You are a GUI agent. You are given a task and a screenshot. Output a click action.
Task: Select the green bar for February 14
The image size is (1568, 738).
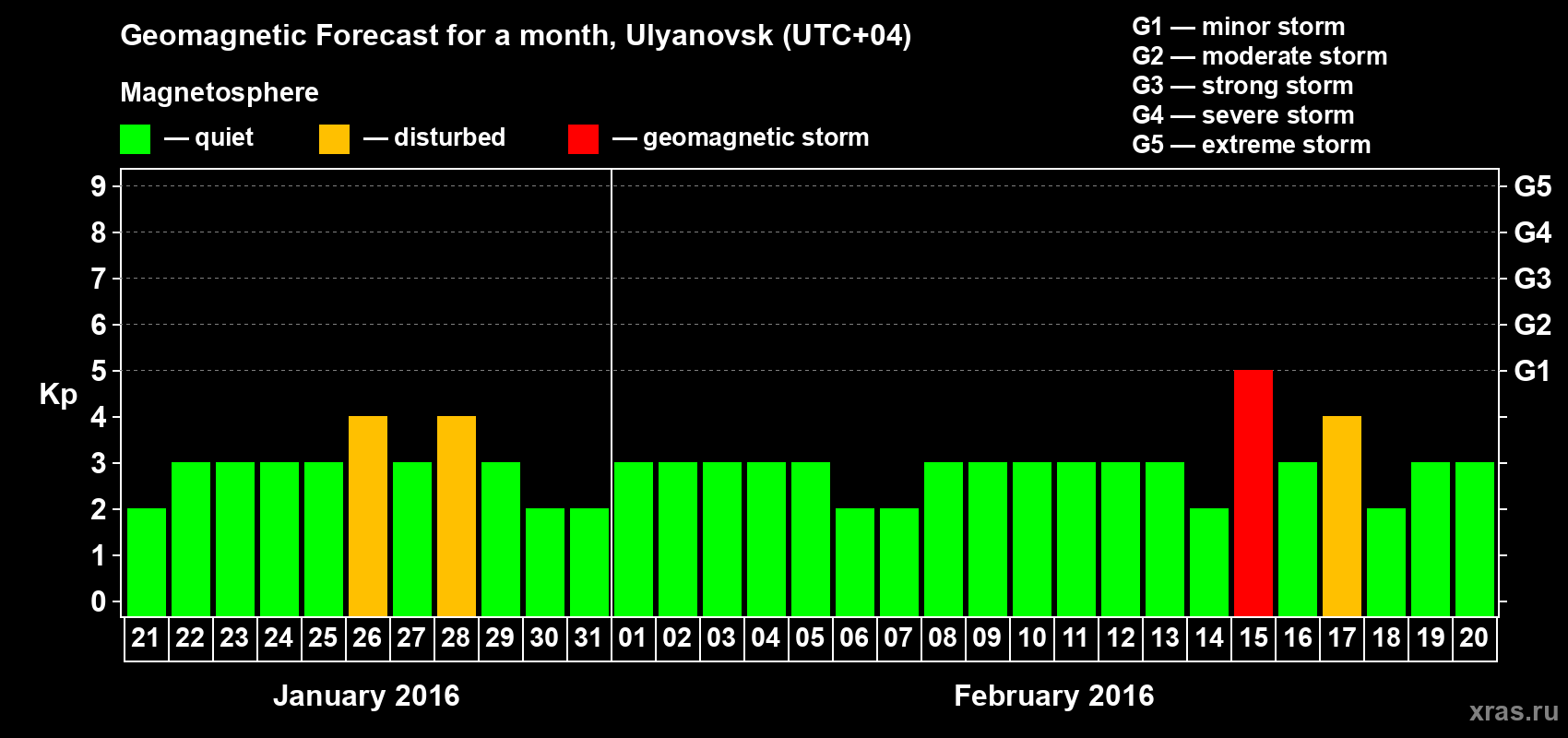1209,563
